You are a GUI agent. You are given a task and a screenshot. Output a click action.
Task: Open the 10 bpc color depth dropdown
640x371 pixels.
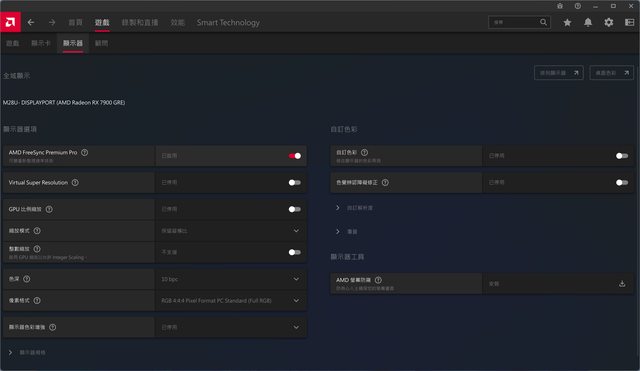pos(231,279)
